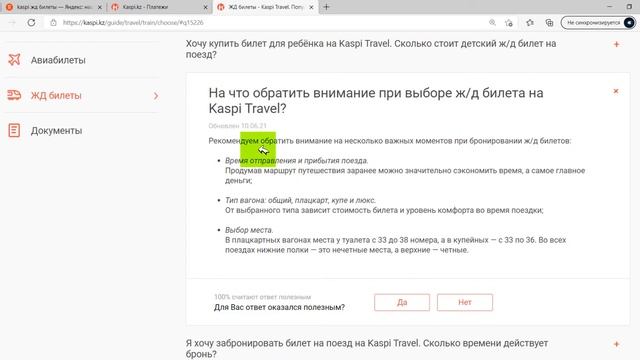Click the address bar URL
This screenshot has width=640, height=360.
point(133,22)
